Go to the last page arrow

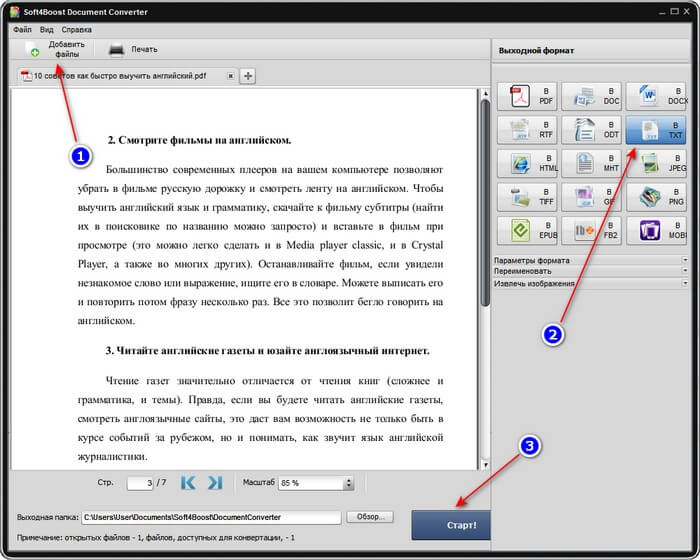pos(215,483)
